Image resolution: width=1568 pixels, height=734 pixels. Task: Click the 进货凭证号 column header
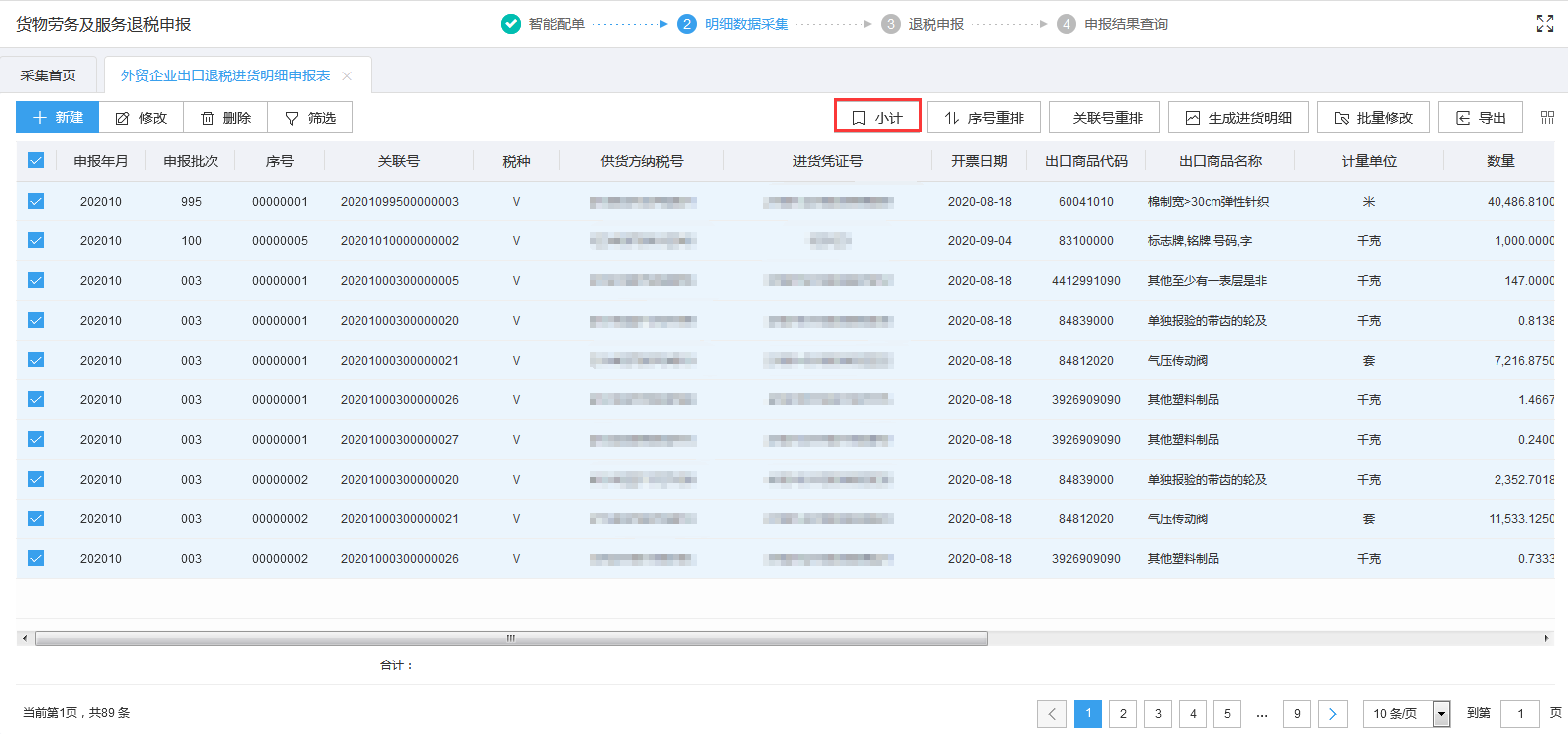pyautogui.click(x=827, y=161)
